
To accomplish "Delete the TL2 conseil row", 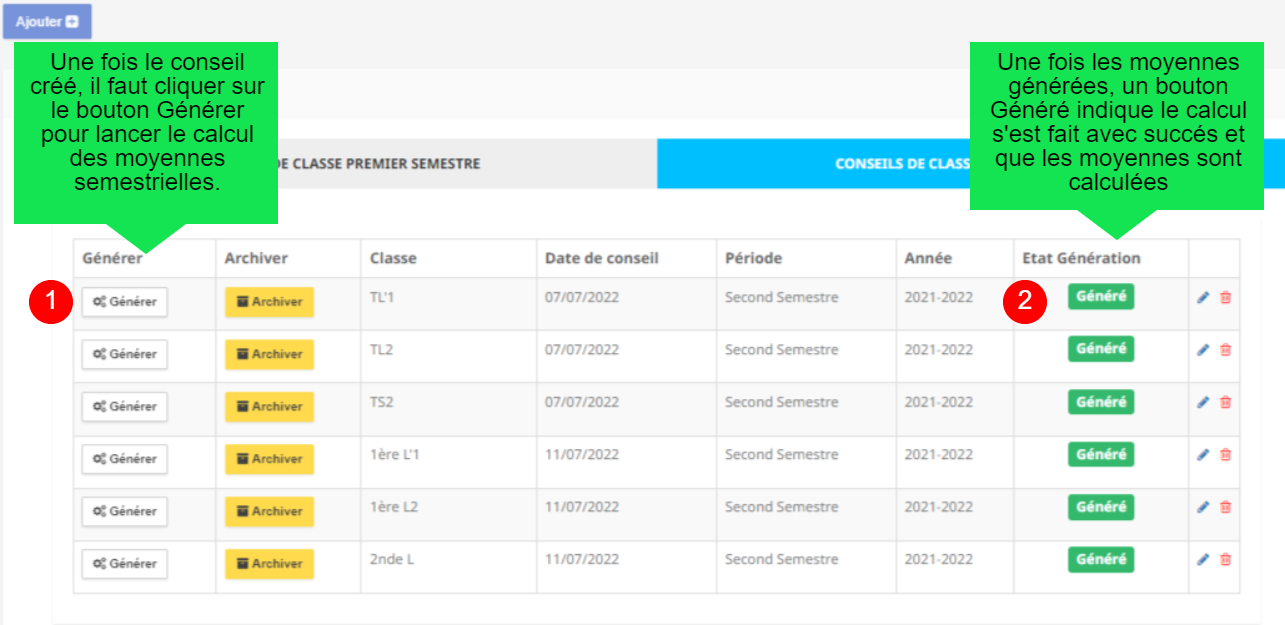I will click(1225, 350).
